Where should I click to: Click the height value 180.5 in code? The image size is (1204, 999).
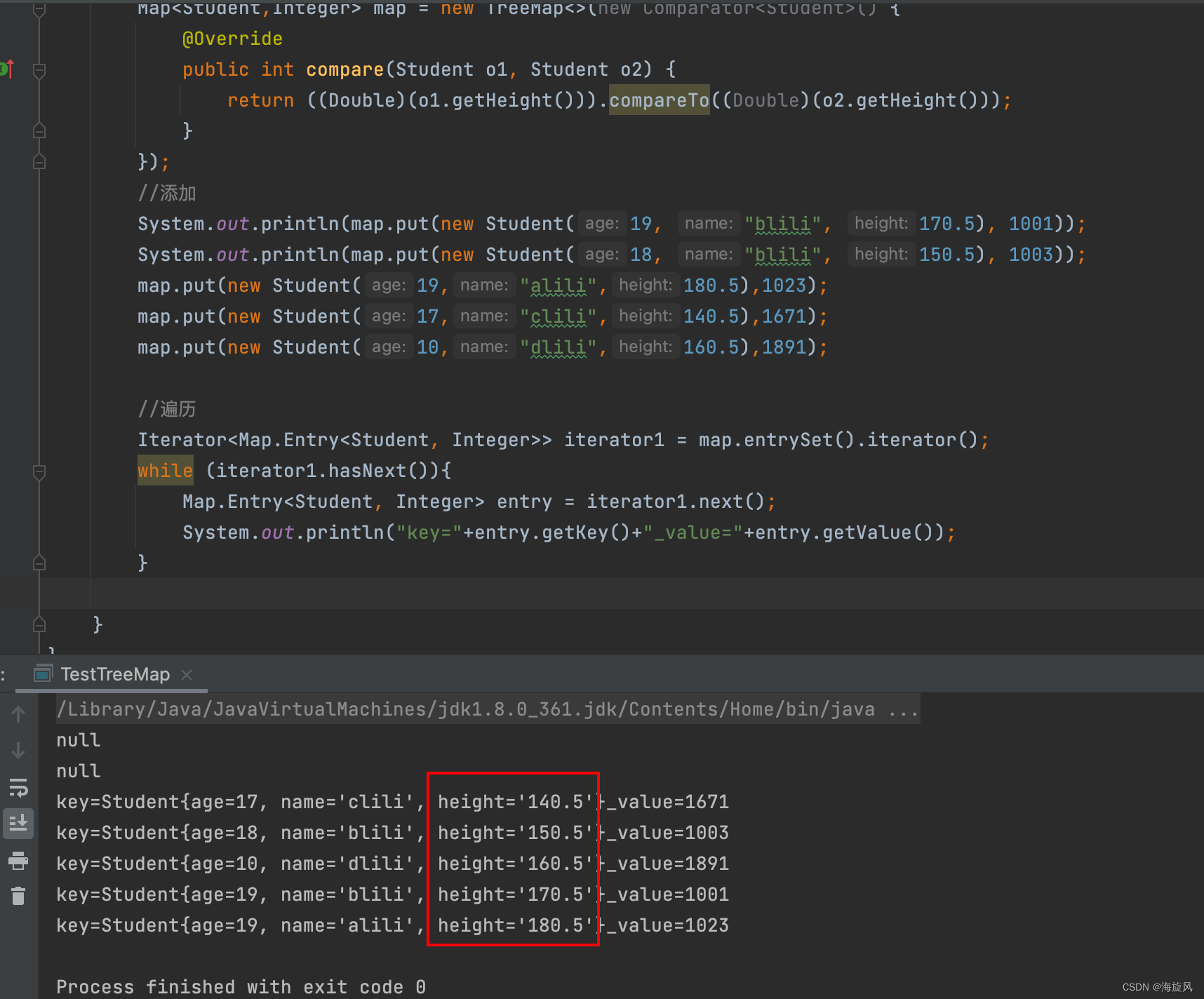[x=711, y=286]
